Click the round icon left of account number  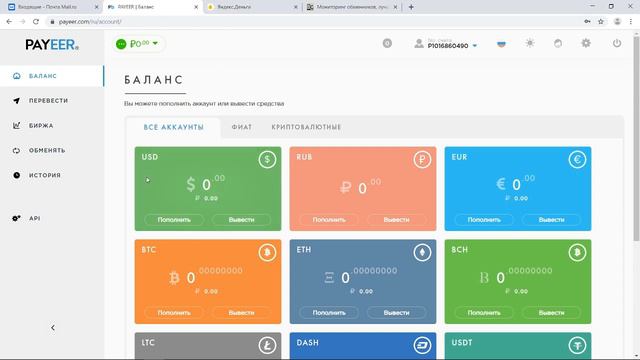pyautogui.click(x=387, y=43)
